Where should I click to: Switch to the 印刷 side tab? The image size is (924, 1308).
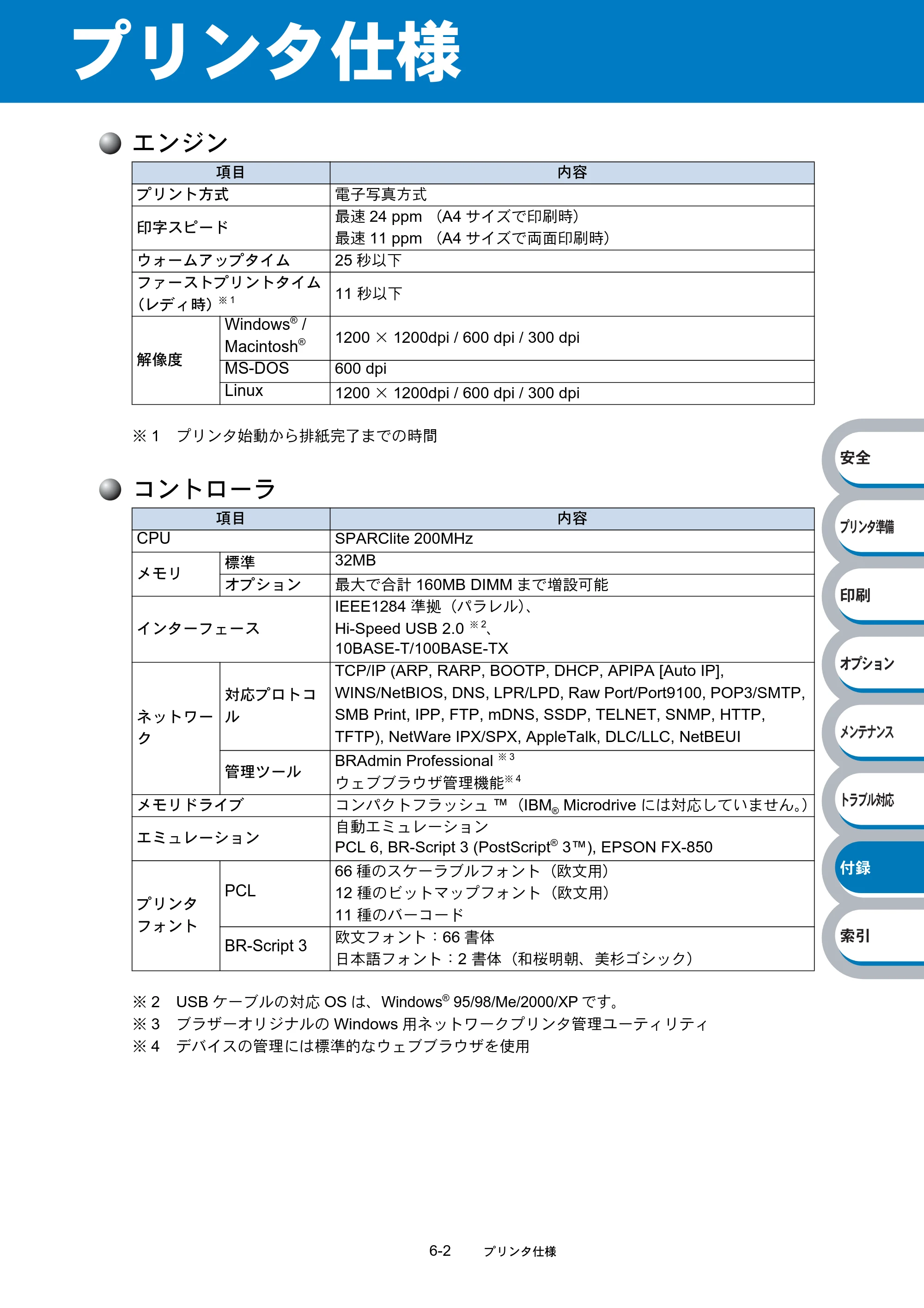click(879, 595)
